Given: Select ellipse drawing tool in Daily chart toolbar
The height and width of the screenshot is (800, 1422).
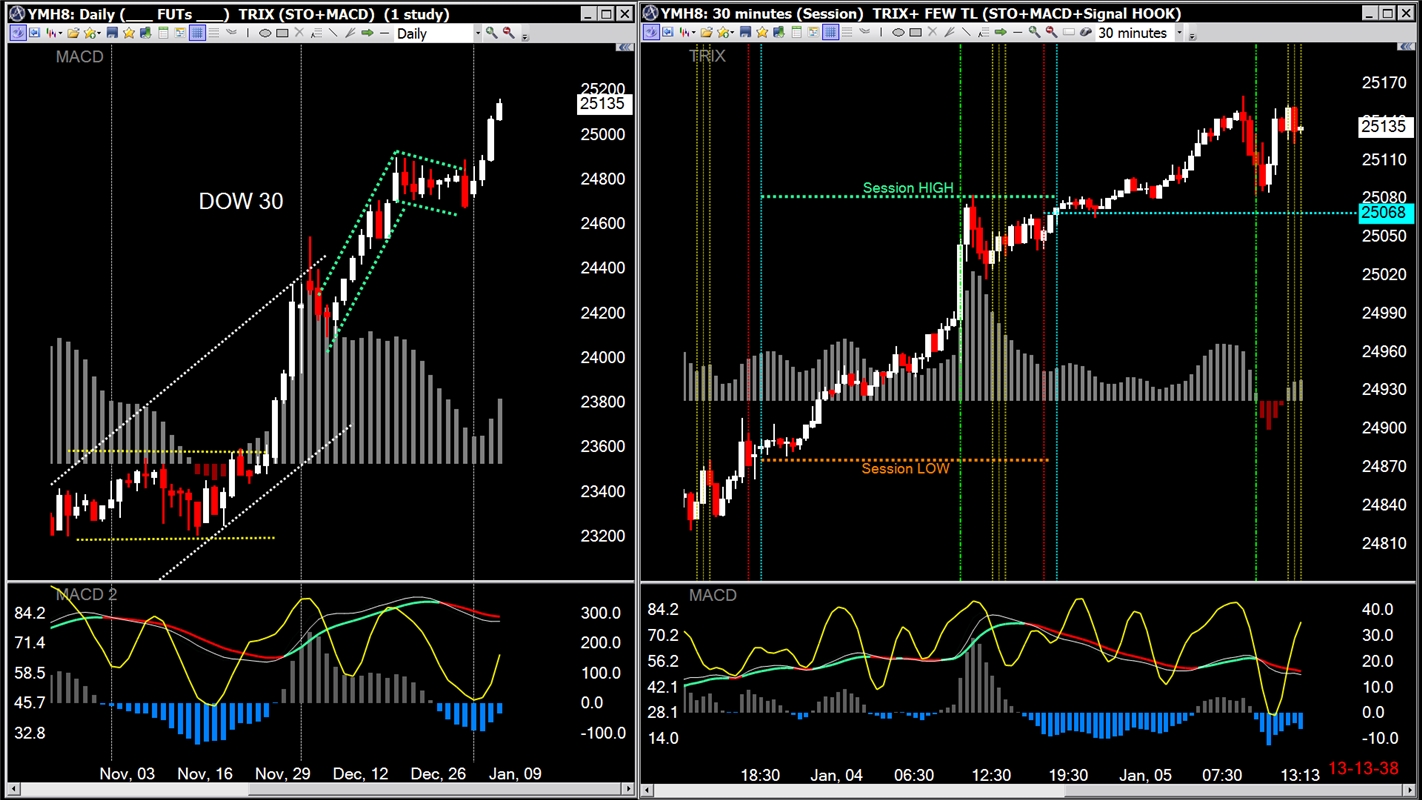Looking at the screenshot, I should pyautogui.click(x=265, y=33).
